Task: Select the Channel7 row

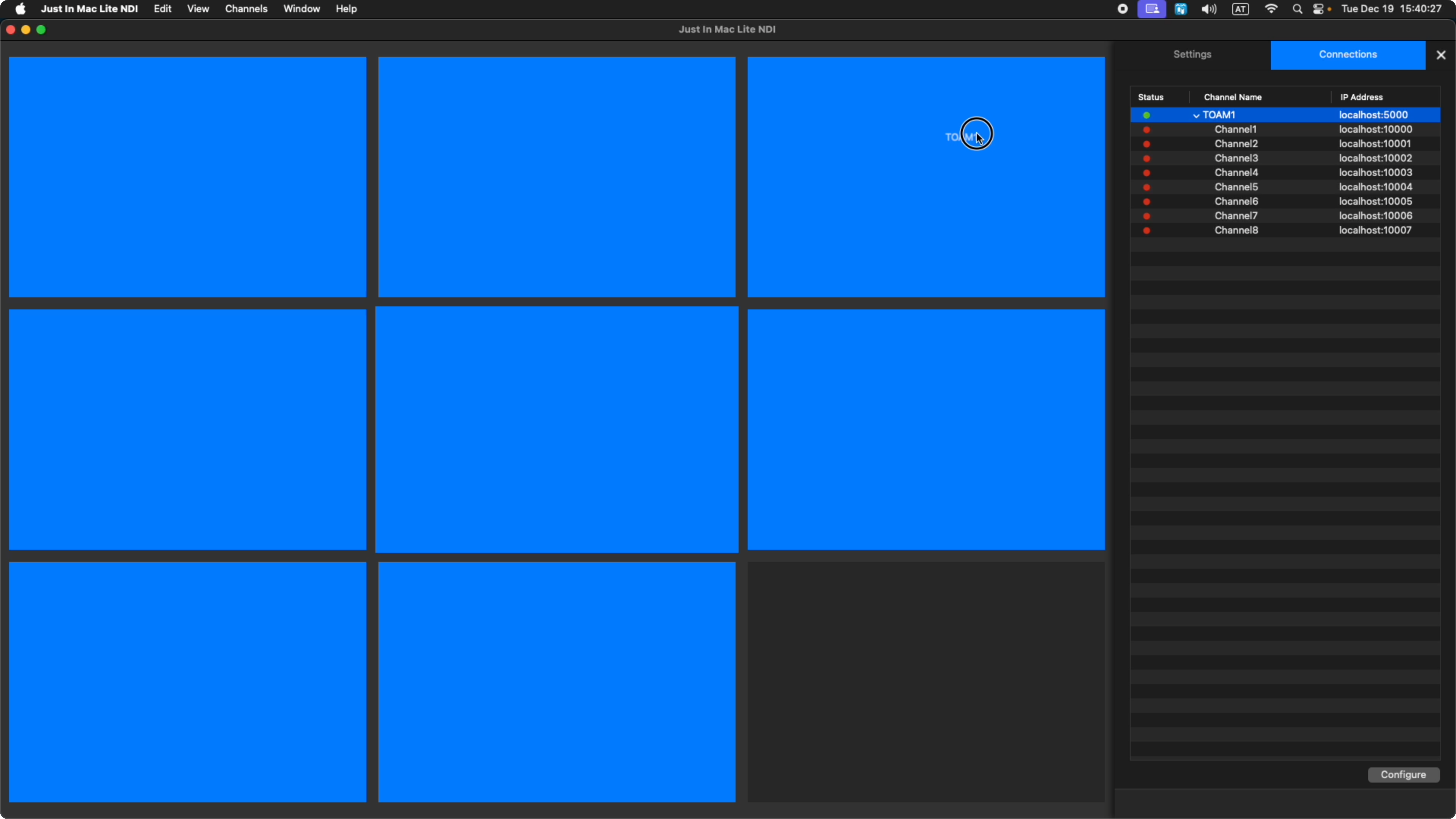Action: (x=1285, y=216)
